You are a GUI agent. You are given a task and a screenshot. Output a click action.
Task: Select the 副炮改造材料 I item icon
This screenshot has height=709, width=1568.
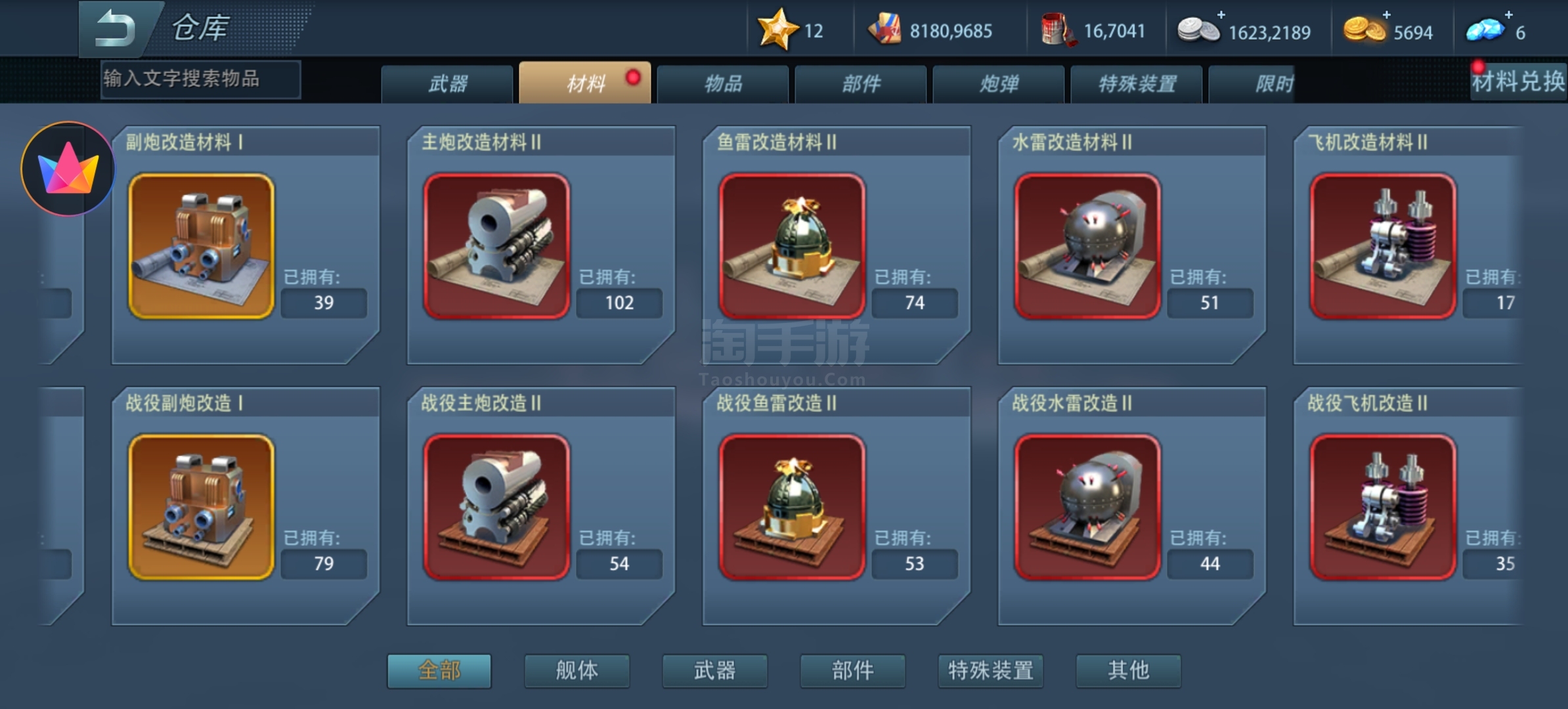coord(202,247)
